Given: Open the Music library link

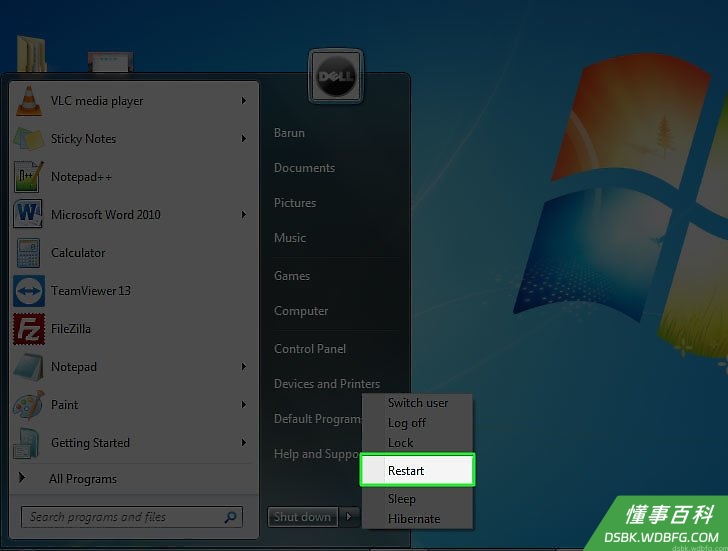Looking at the screenshot, I should [290, 238].
